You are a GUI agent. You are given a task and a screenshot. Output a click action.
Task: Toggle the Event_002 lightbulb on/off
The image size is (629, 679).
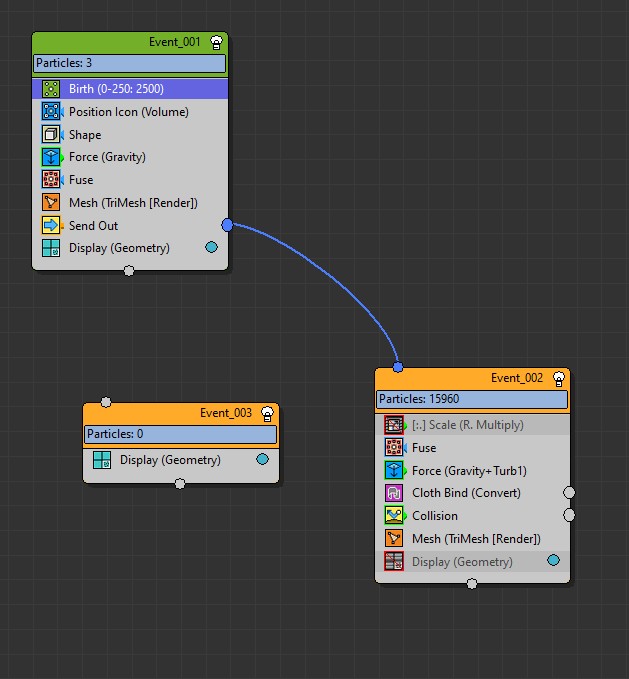coord(558,378)
